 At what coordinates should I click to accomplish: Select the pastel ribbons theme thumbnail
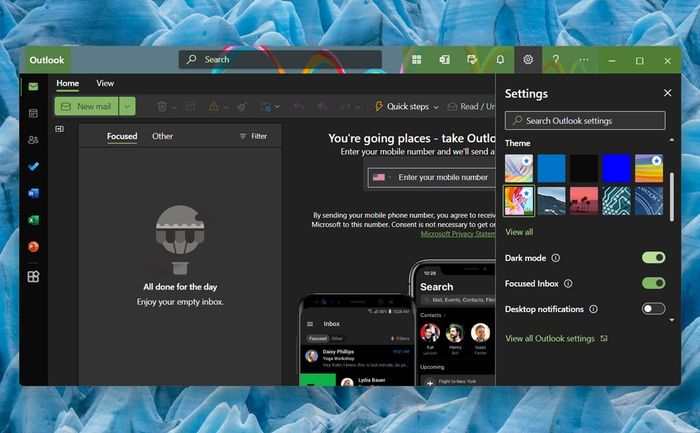pyautogui.click(x=519, y=168)
